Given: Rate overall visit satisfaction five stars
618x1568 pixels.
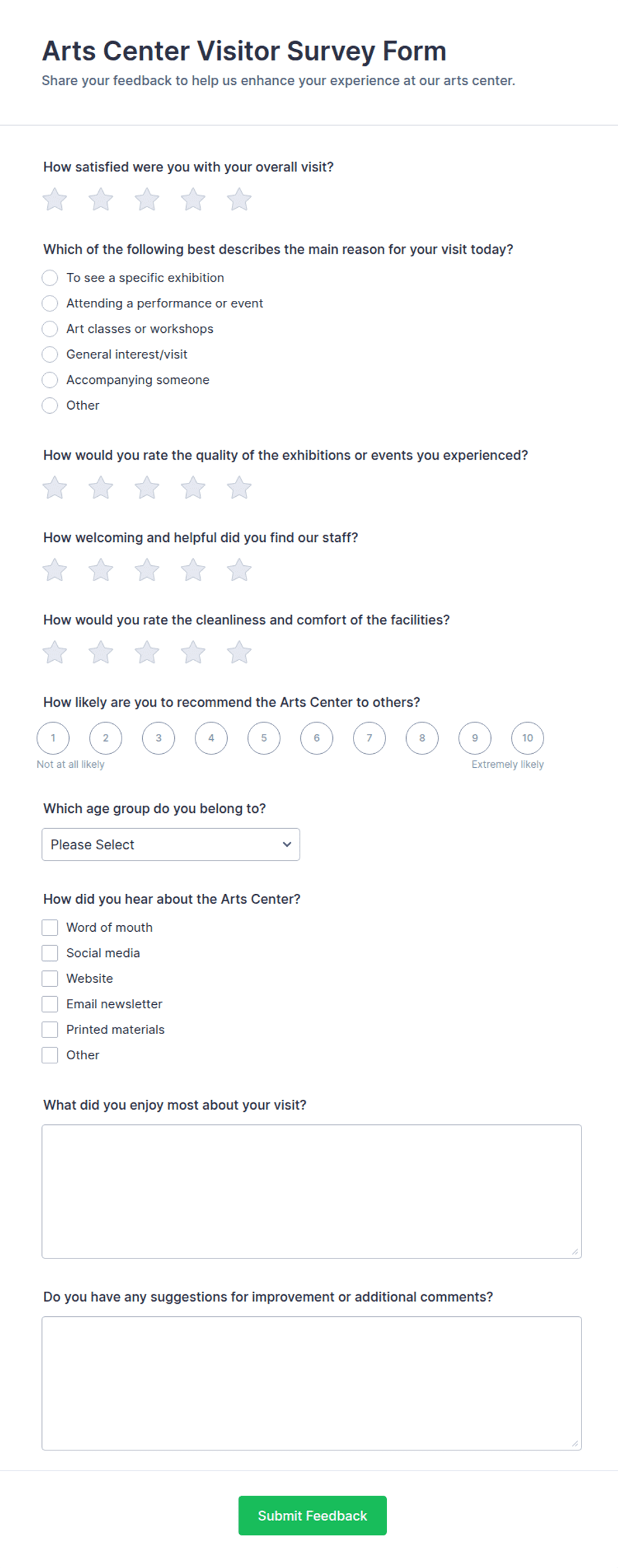Looking at the screenshot, I should 239,199.
